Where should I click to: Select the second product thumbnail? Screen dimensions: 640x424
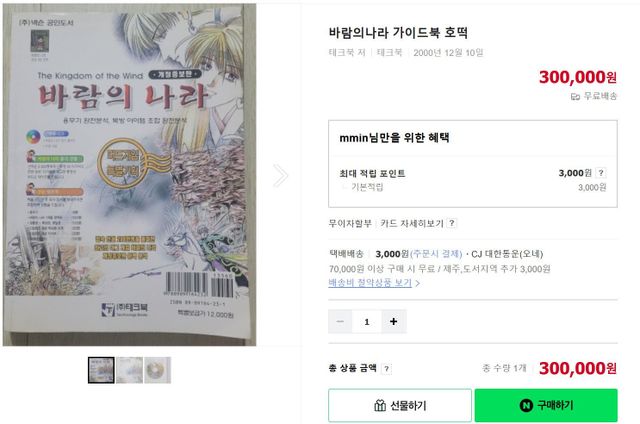pos(129,370)
